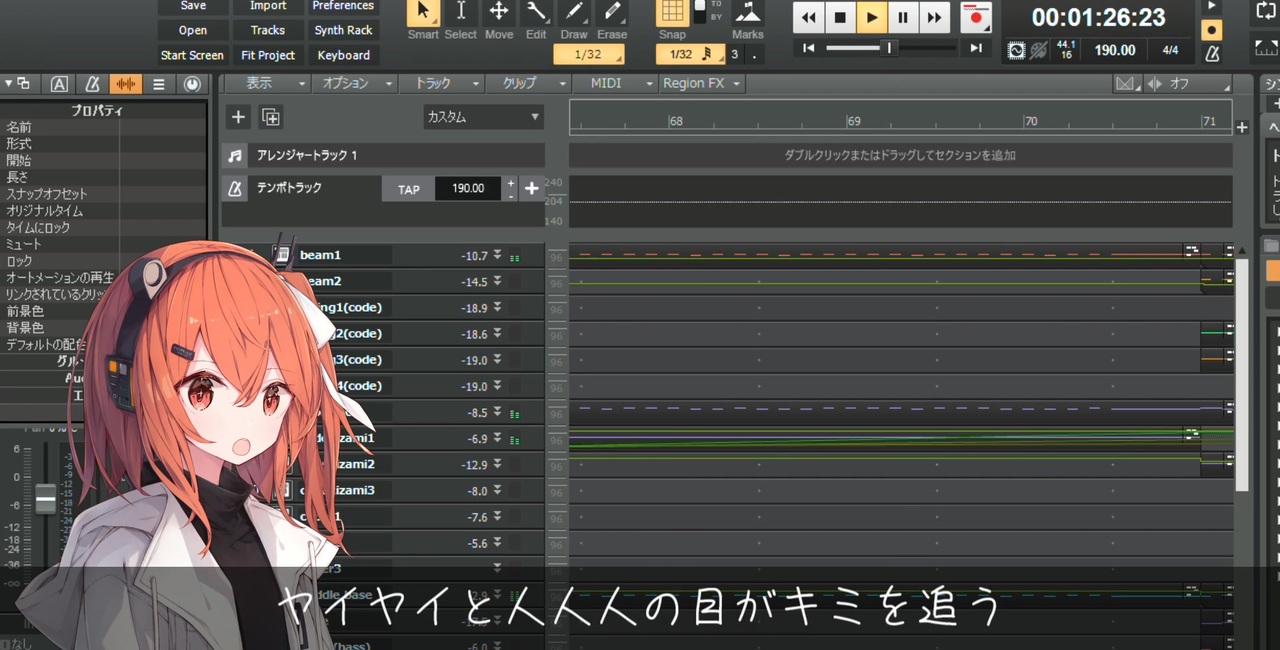The height and width of the screenshot is (650, 1280).
Task: Toggle loop on/off icon
Action: coord(1267,12)
